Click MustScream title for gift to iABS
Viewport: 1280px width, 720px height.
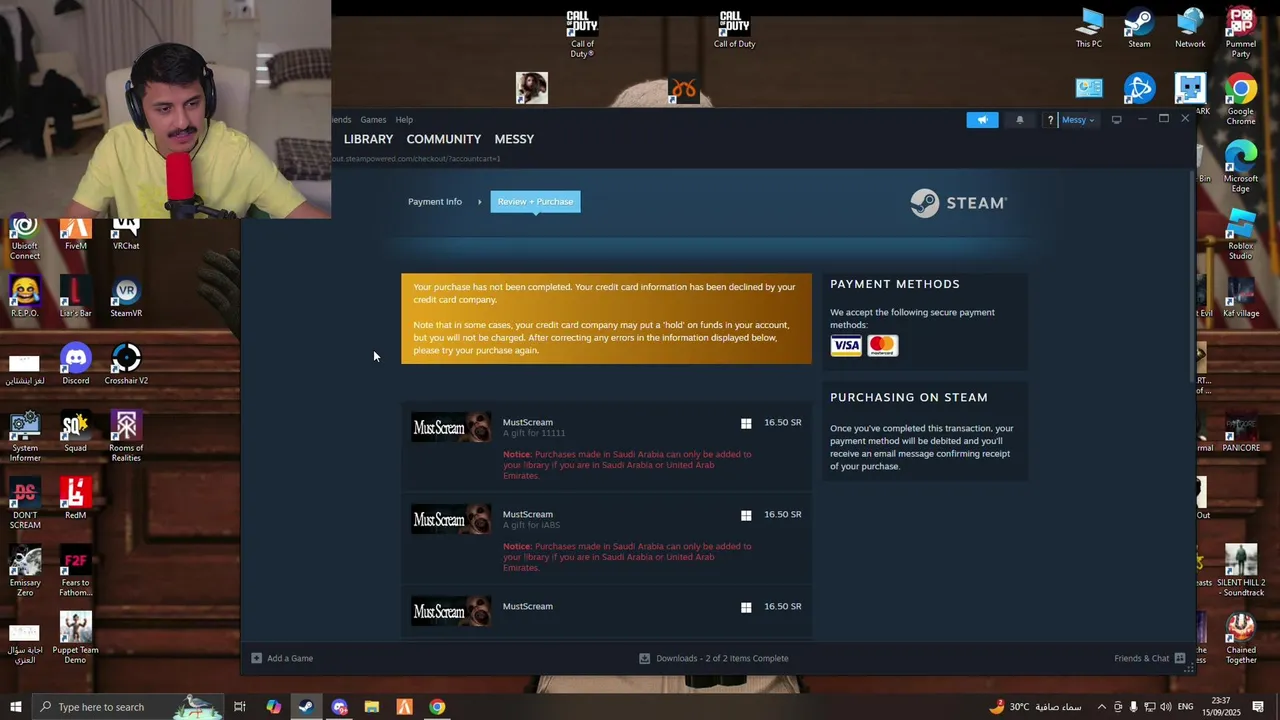(528, 514)
